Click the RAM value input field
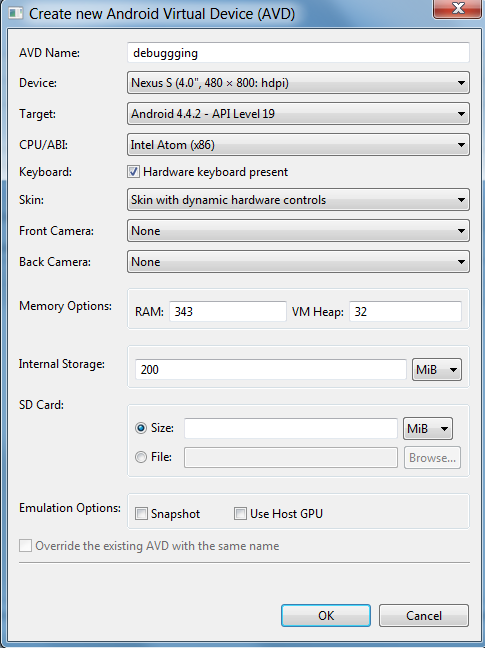This screenshot has height=648, width=485. [x=228, y=311]
